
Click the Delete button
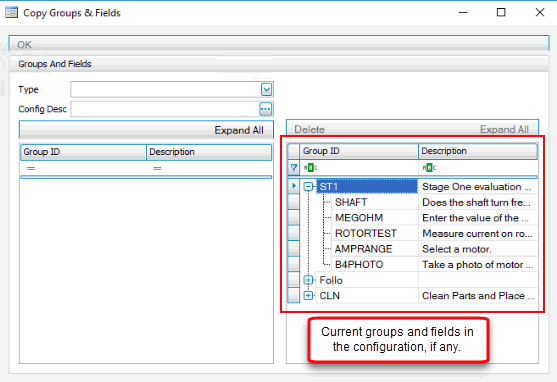[309, 129]
